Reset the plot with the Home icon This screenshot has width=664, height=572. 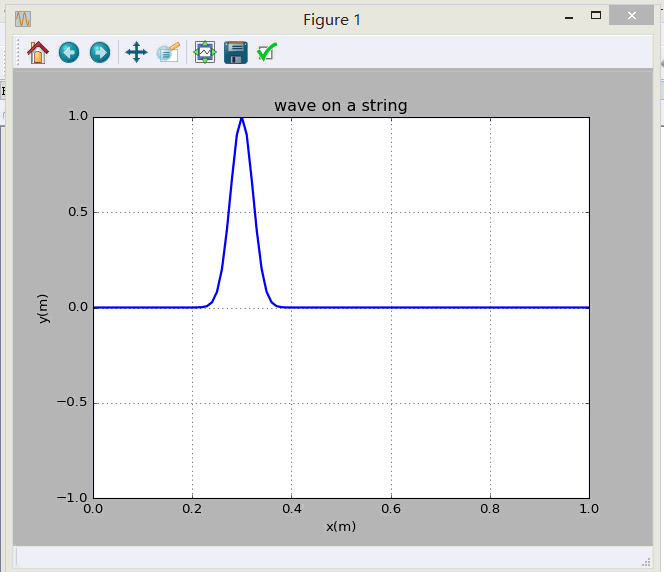coord(38,53)
